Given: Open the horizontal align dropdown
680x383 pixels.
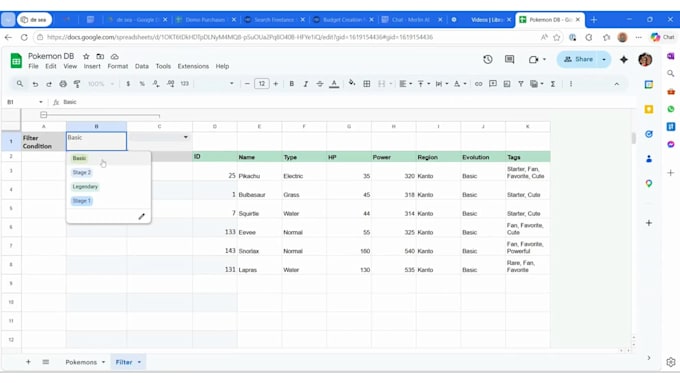Looking at the screenshot, I should (405, 84).
